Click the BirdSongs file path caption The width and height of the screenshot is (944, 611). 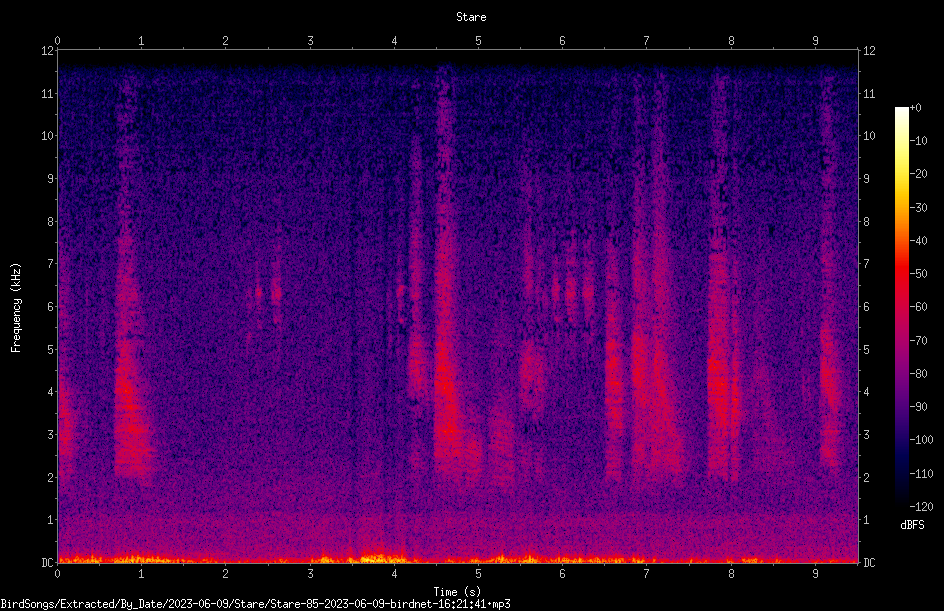(255, 604)
